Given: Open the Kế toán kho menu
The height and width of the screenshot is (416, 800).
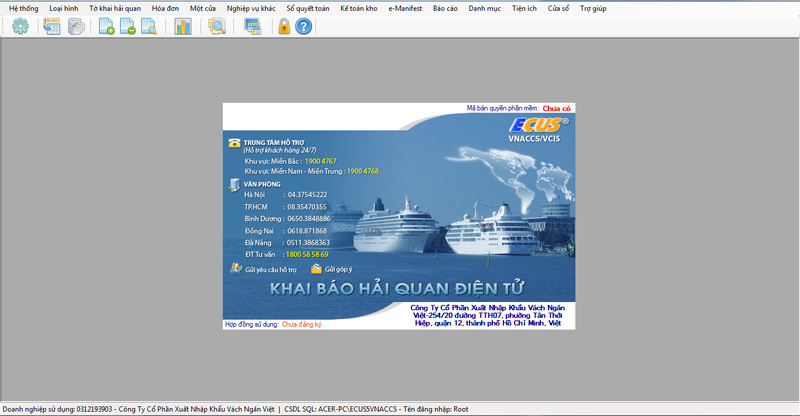Looking at the screenshot, I should pyautogui.click(x=359, y=8).
